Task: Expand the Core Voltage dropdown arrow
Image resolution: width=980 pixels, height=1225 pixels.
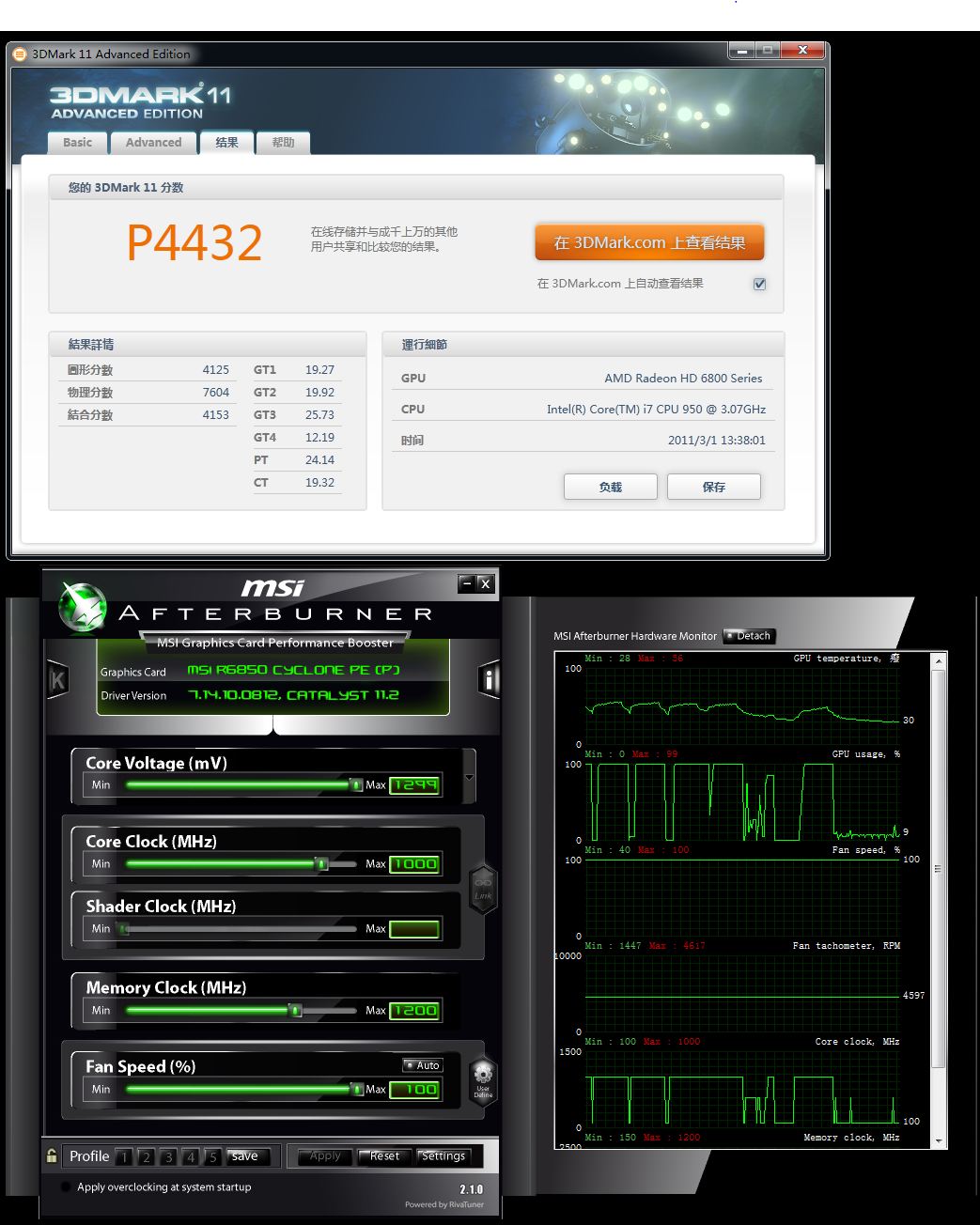Action: point(470,778)
